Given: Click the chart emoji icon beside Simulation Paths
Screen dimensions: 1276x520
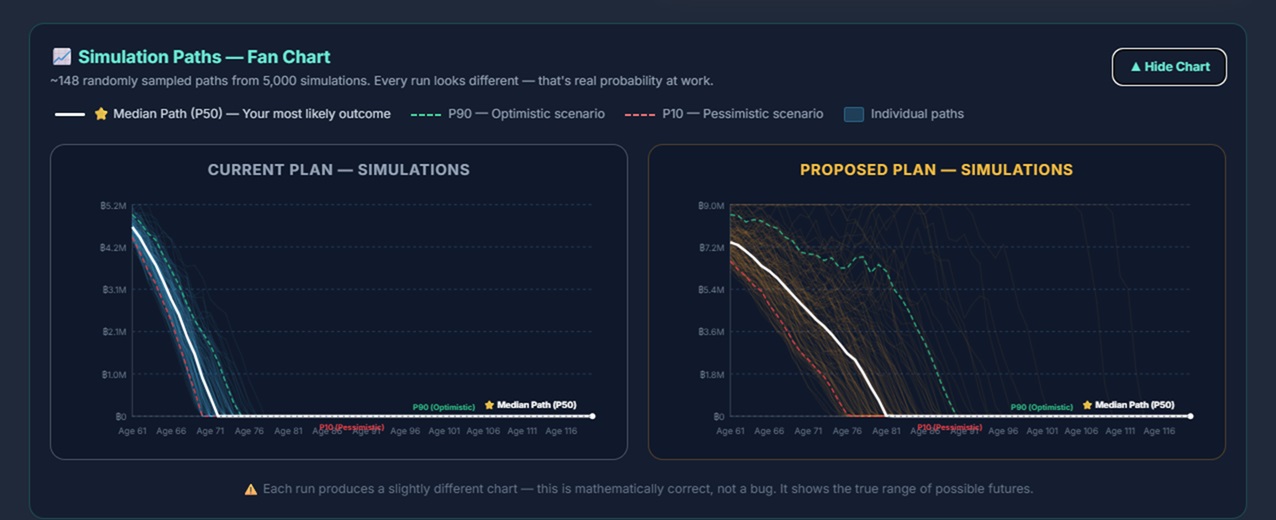Looking at the screenshot, I should click(x=62, y=57).
